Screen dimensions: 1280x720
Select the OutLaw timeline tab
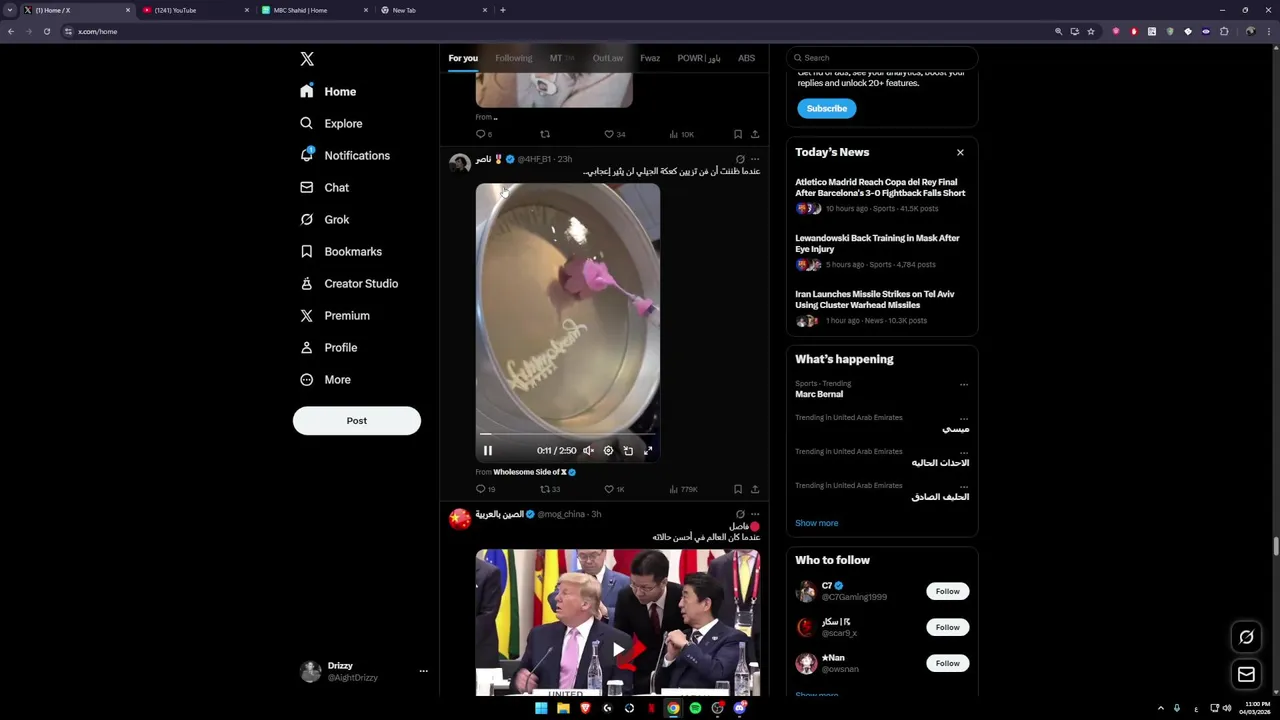tap(607, 58)
